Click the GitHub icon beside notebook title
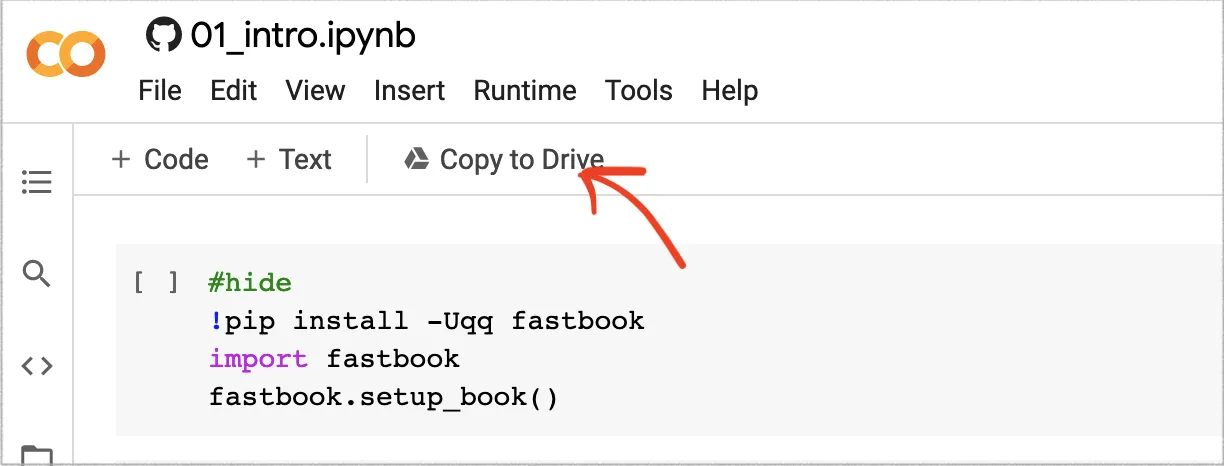Screen dimensions: 1224x466 (x=161, y=36)
